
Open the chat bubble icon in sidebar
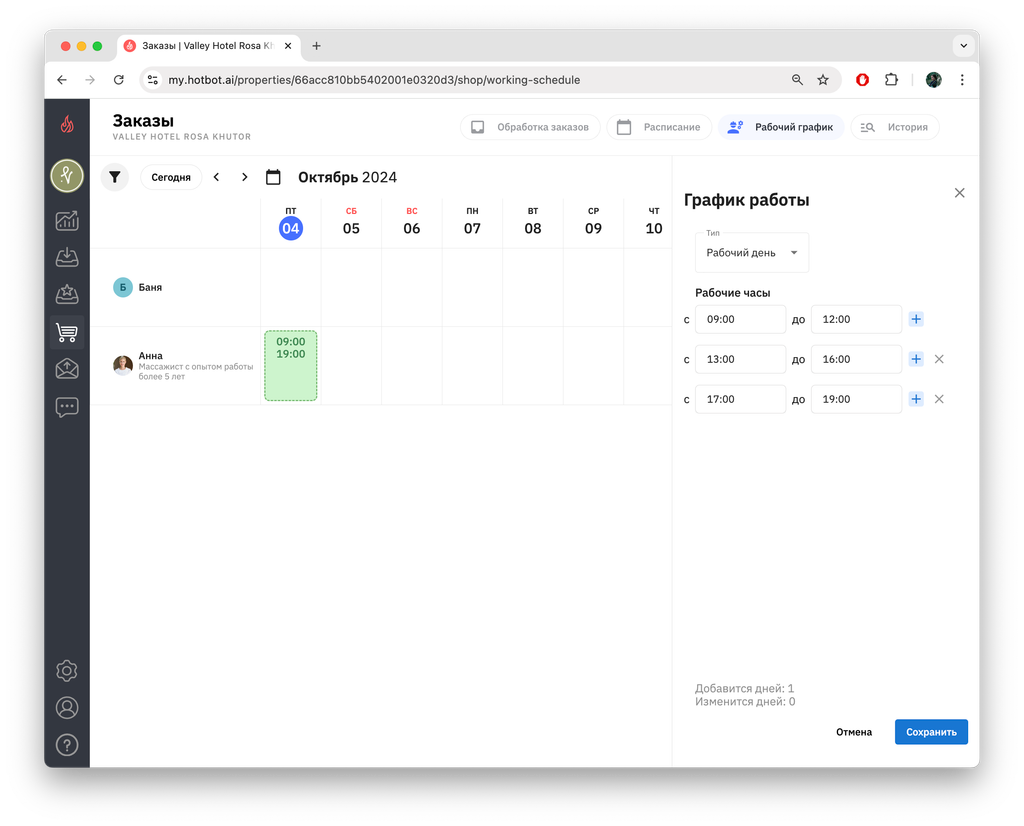67,407
